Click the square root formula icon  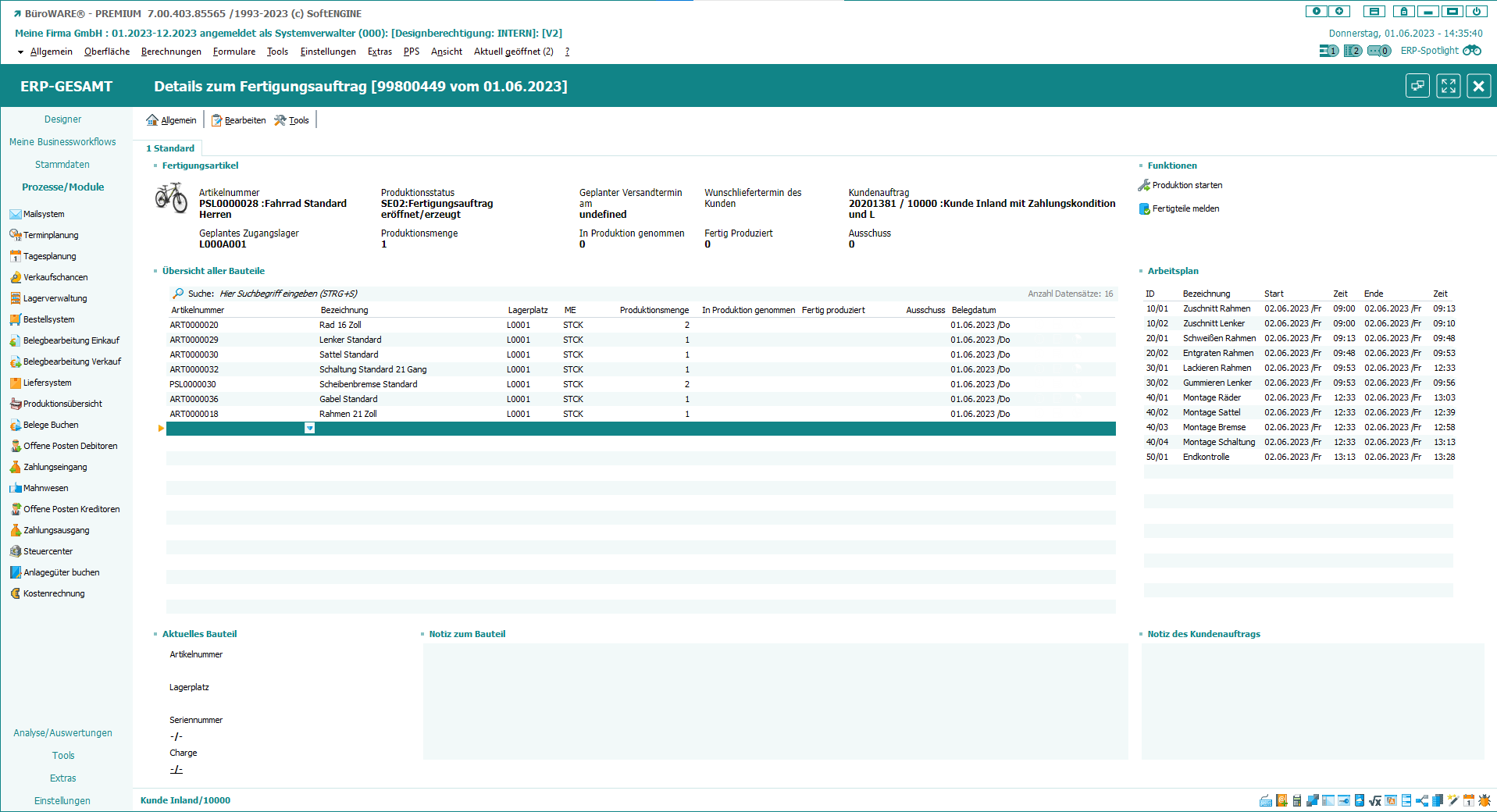pos(1375,800)
